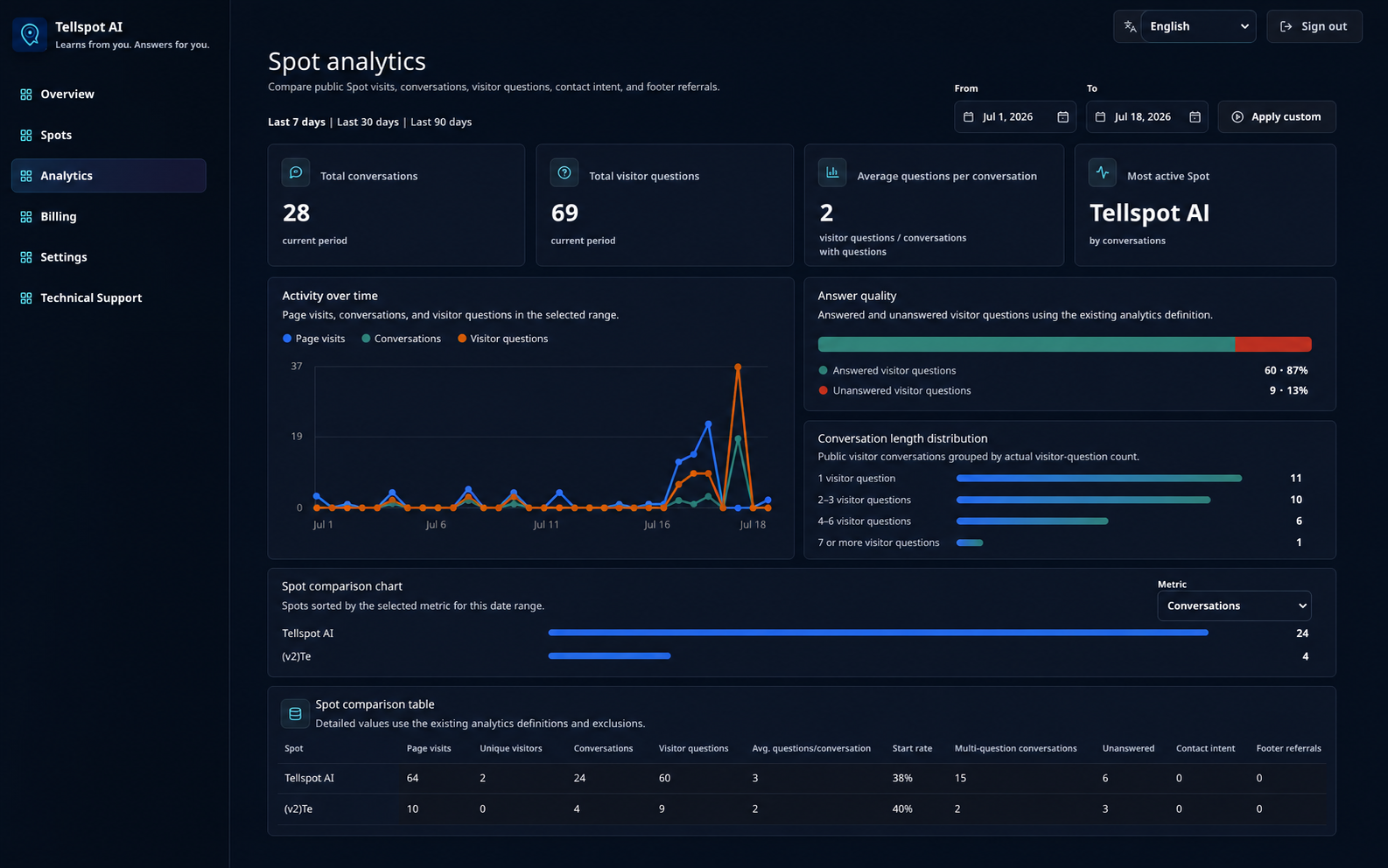The height and width of the screenshot is (868, 1388).
Task: Click the sign out arrow icon
Action: pyautogui.click(x=1286, y=26)
